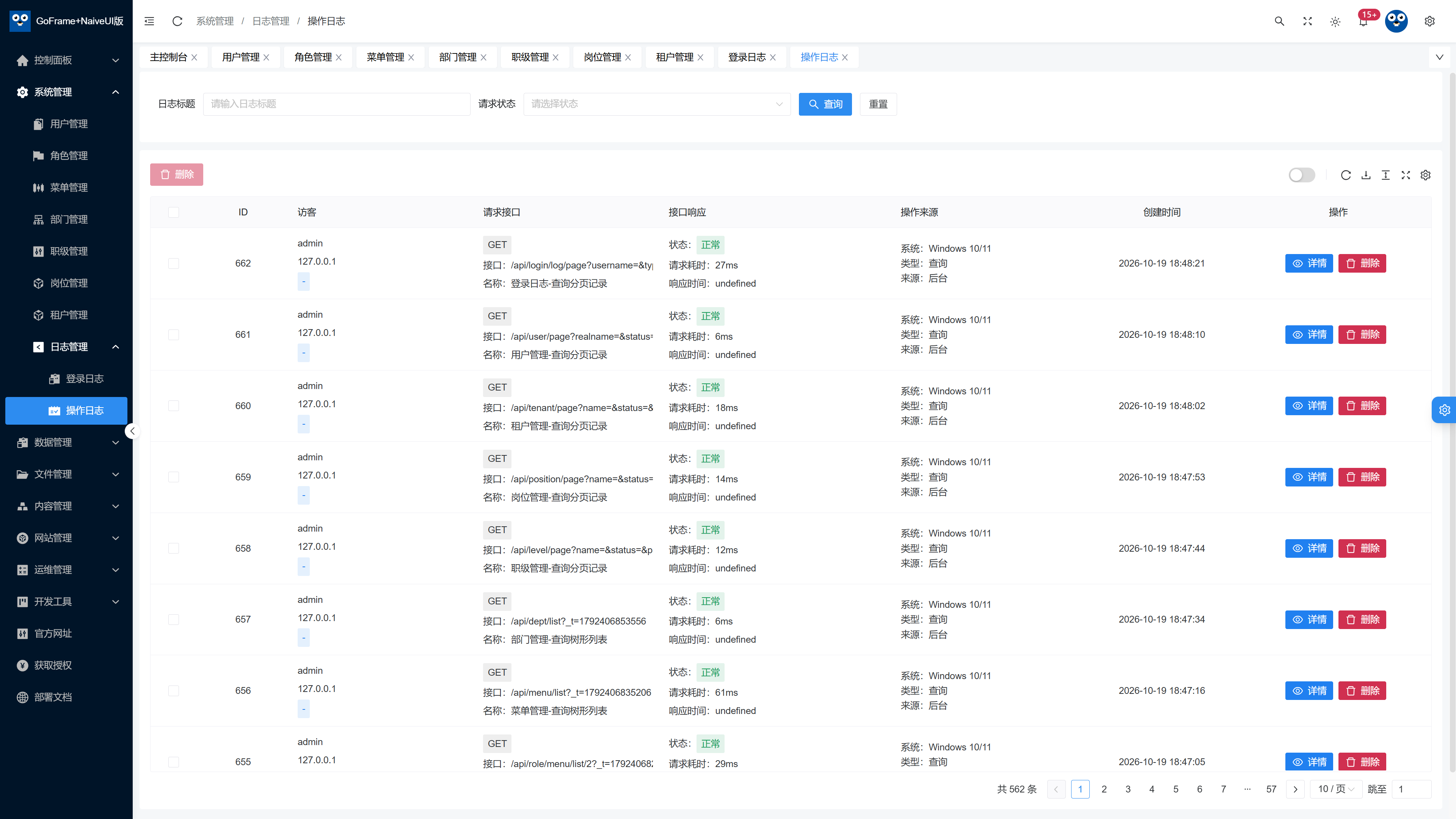The image size is (1456, 819).
Task: Click the sidebar collapse menu icon
Action: click(x=149, y=21)
